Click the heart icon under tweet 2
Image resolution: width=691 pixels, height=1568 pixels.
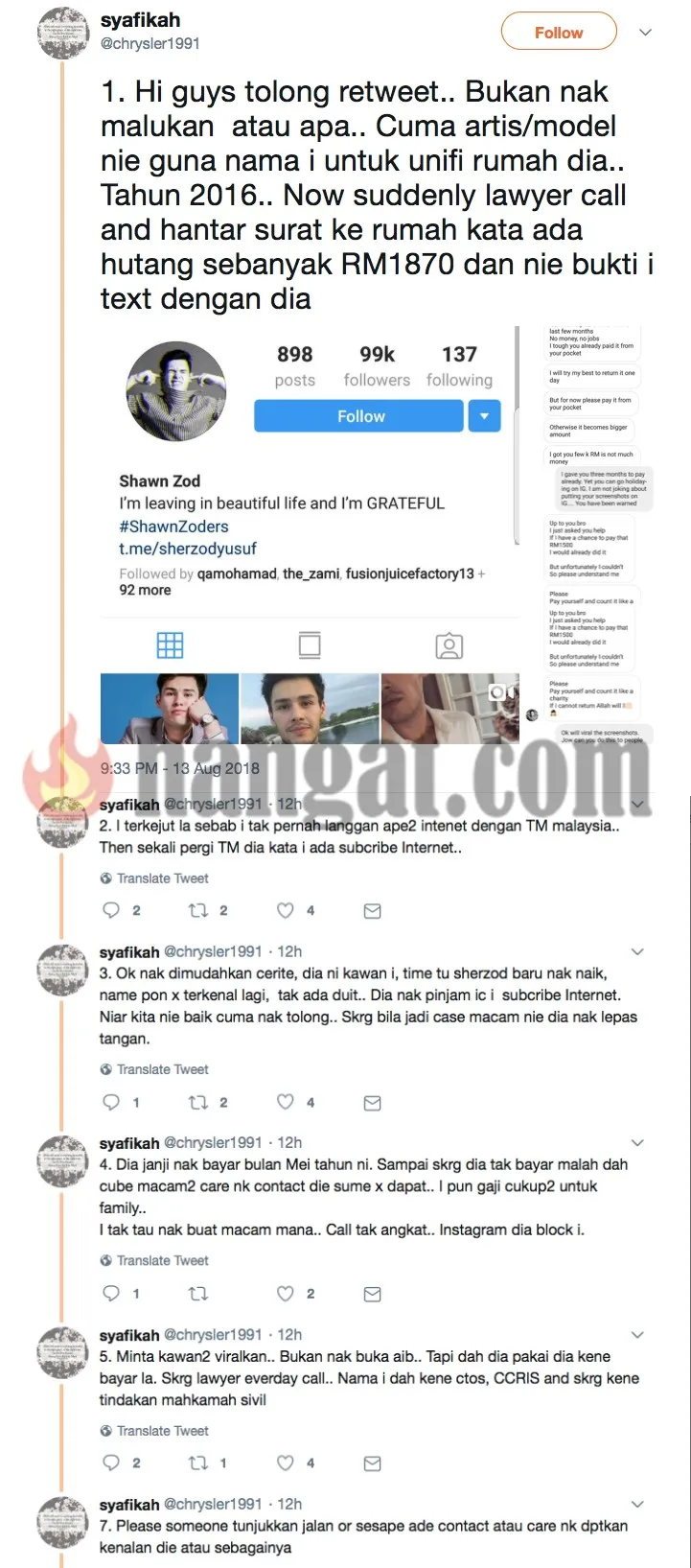click(x=285, y=910)
